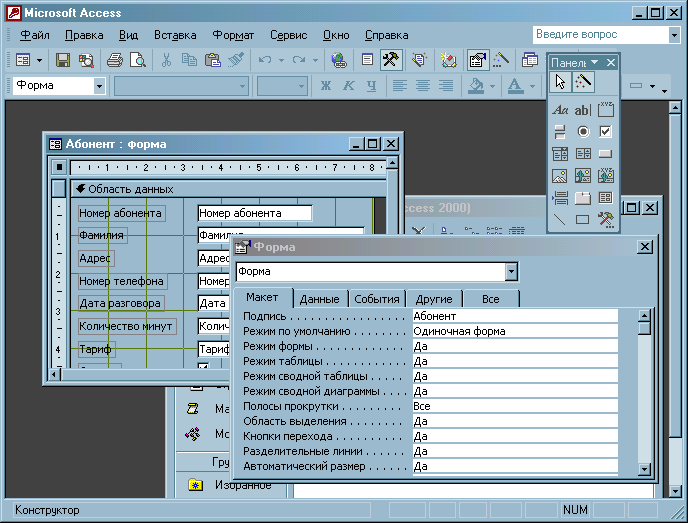Select the Page Break tool in toolbox
Viewport: 688px width, 523px height.
[x=560, y=197]
